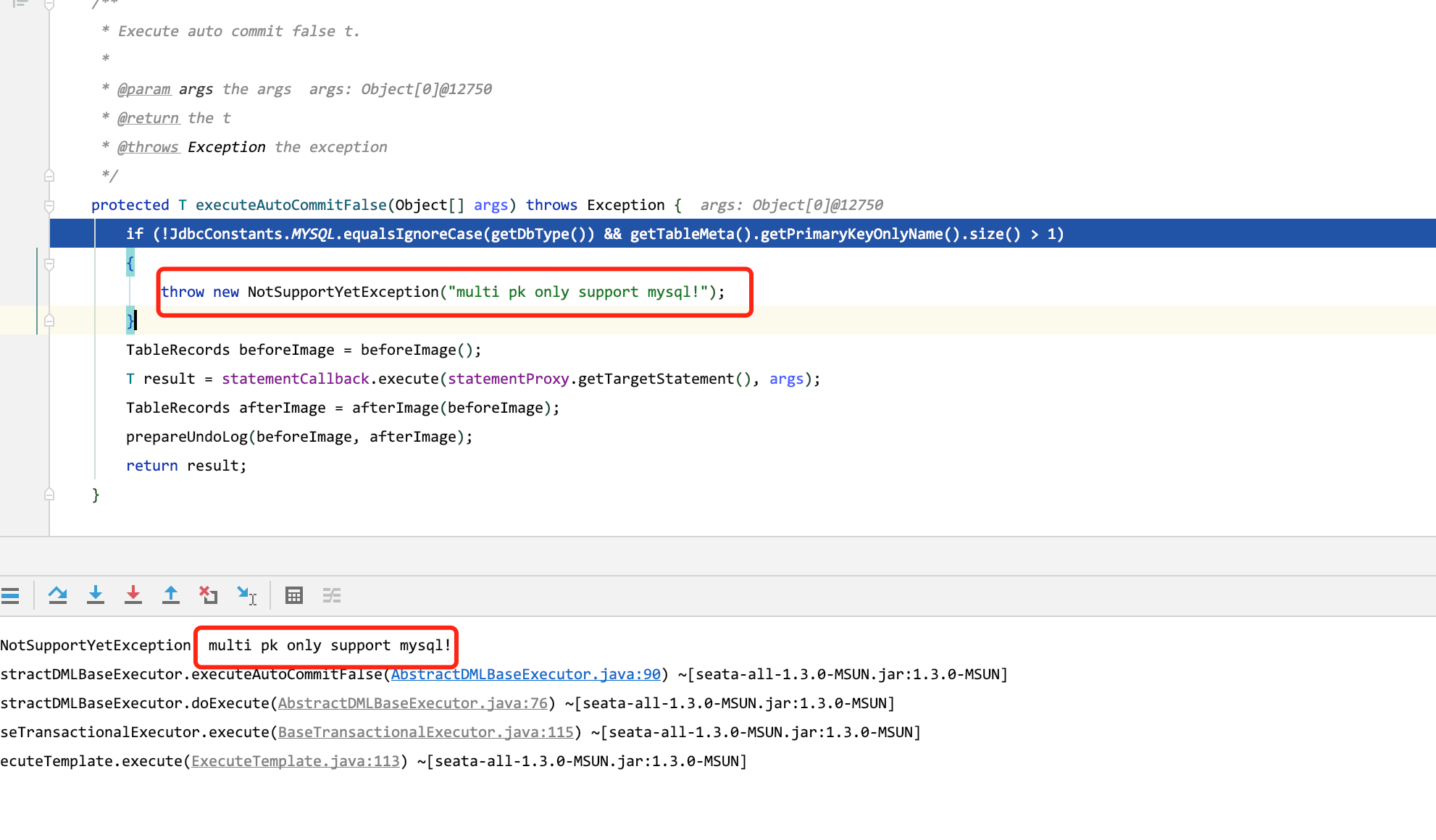Click the red Force Step Into arrow
This screenshot has width=1436, height=840.
133,595
